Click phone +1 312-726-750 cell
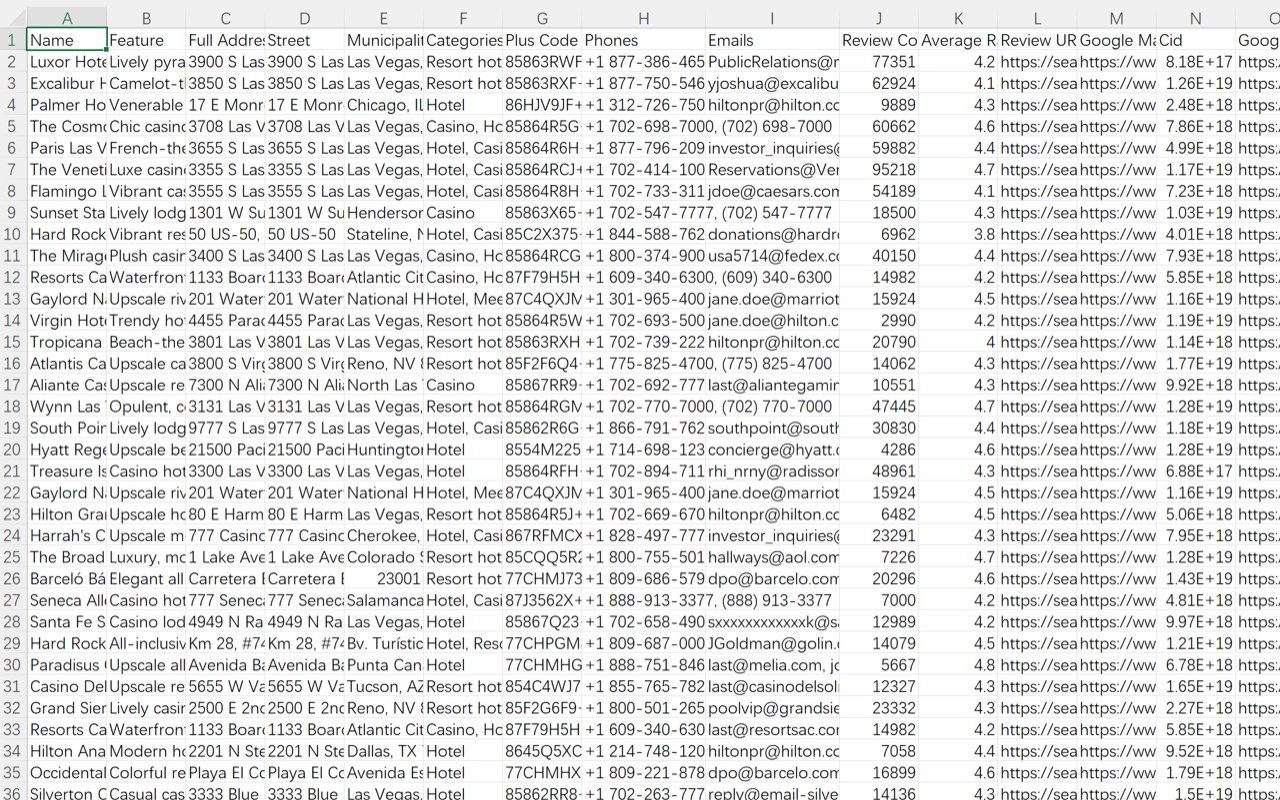The image size is (1280, 800). pyautogui.click(x=644, y=104)
